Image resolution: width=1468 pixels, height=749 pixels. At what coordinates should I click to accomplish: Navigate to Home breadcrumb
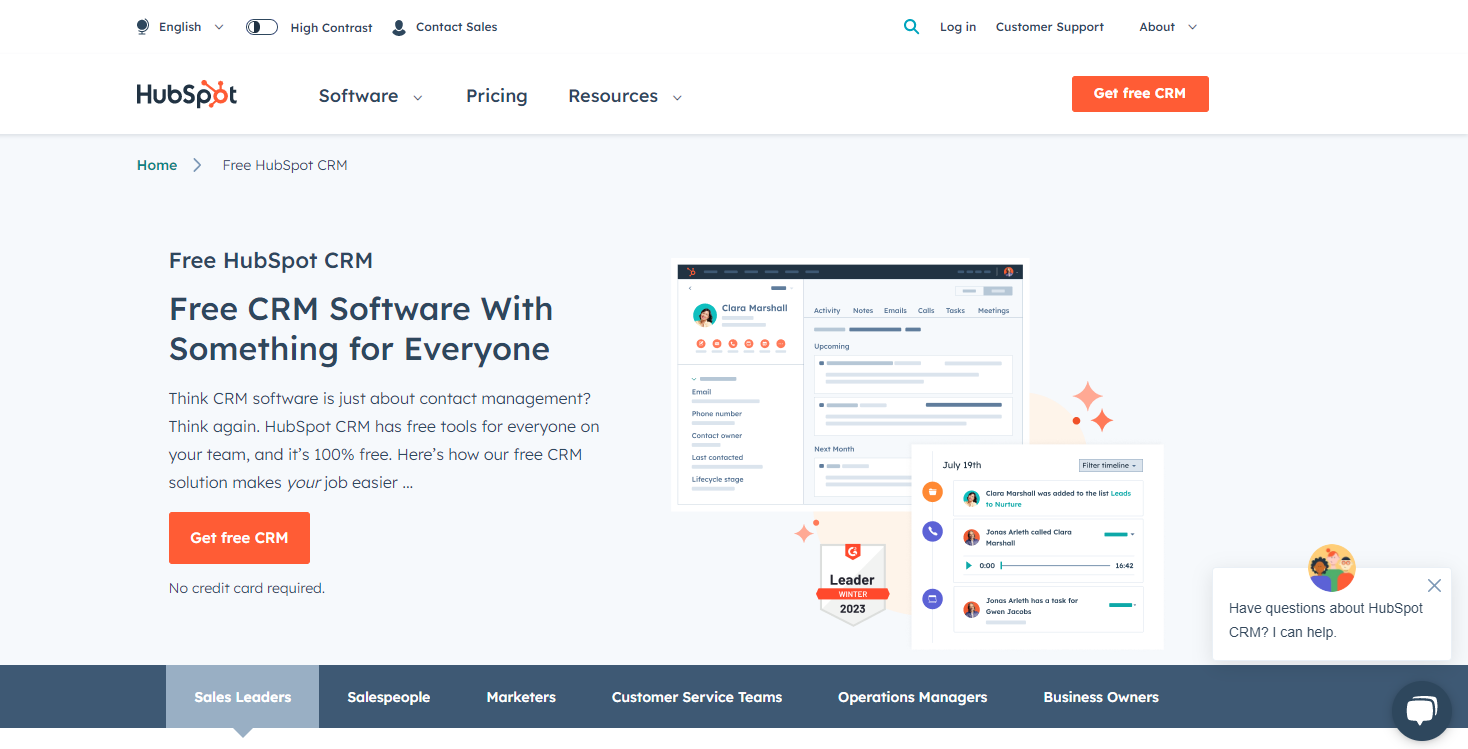[x=157, y=165]
